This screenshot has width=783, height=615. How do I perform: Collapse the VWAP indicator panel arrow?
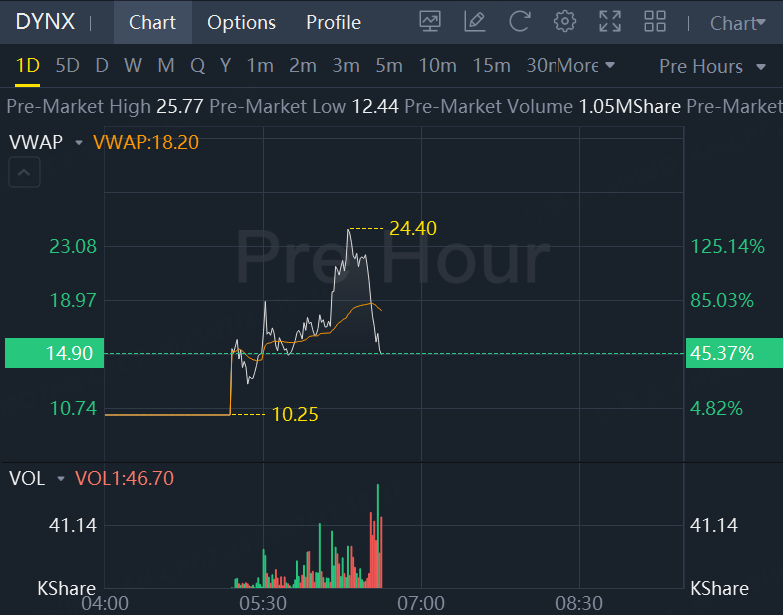(x=24, y=173)
